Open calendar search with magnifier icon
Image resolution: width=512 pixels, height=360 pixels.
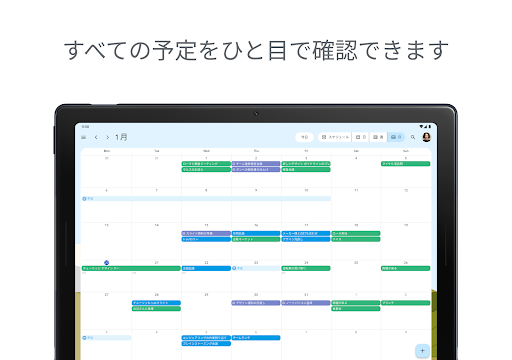point(413,137)
